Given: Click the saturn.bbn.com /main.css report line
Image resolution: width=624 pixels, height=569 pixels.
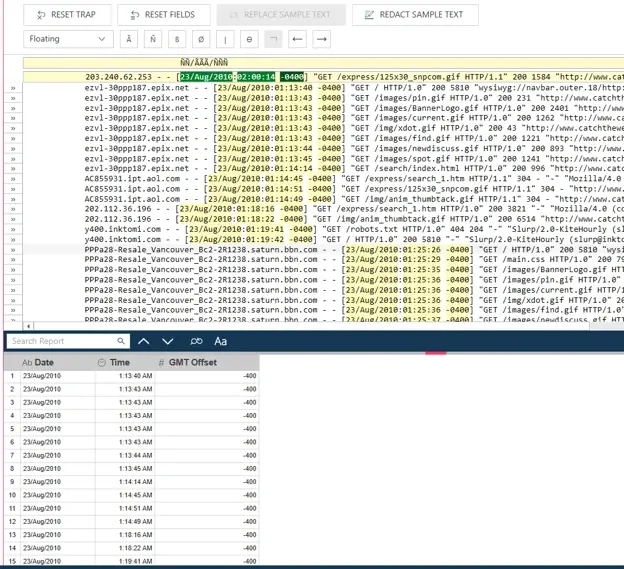Looking at the screenshot, I should pyautogui.click(x=323, y=260).
